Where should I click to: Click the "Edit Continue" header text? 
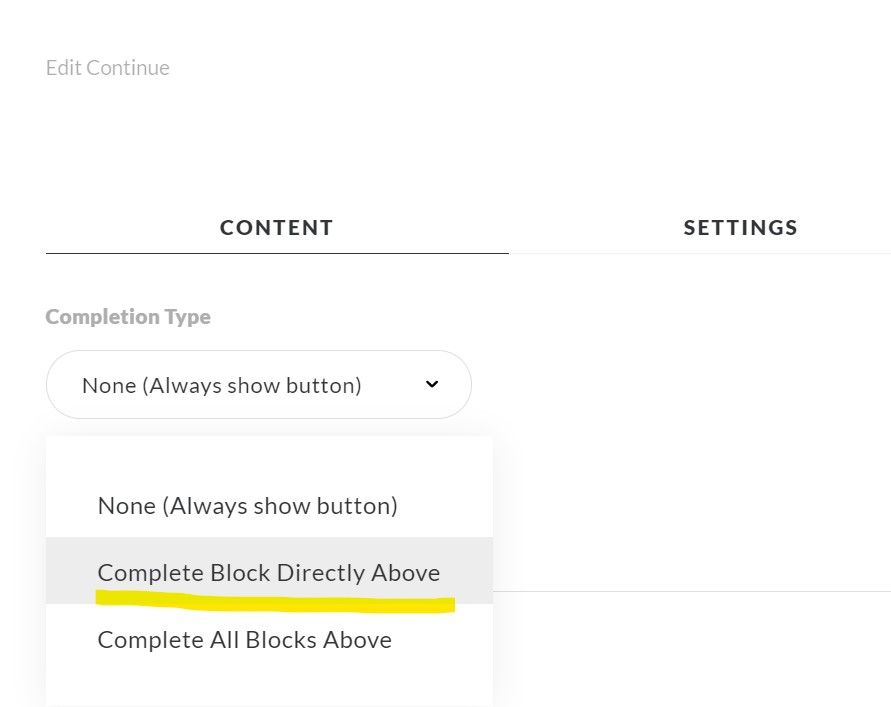click(x=108, y=68)
